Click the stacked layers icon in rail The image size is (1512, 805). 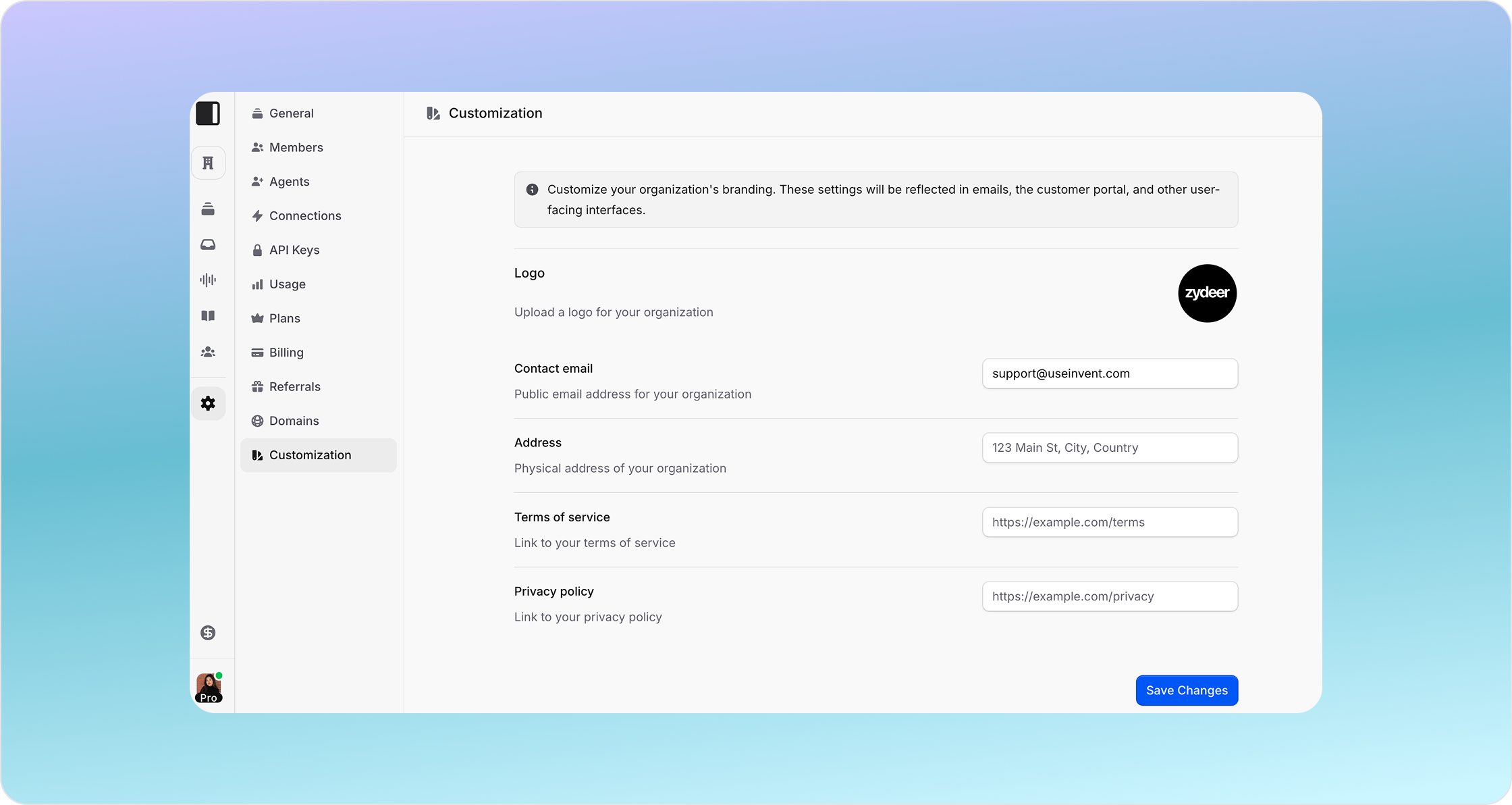(x=208, y=209)
